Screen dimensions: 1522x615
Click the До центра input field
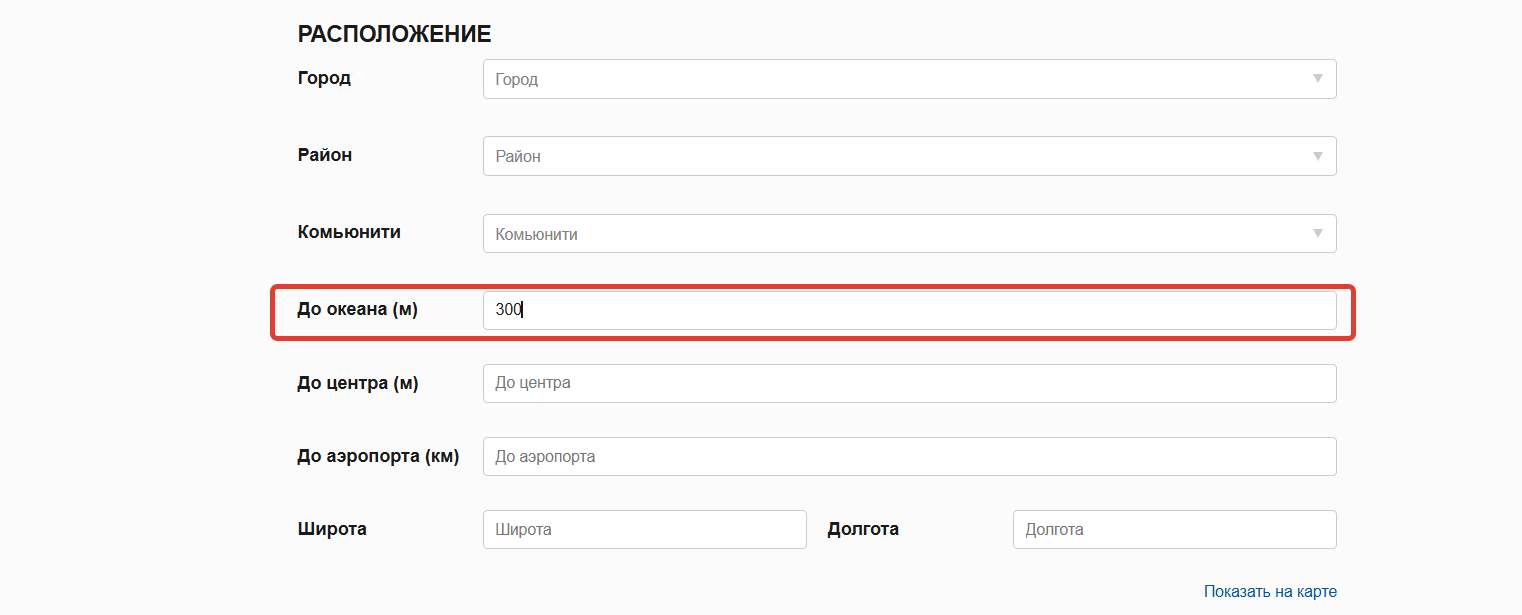[910, 383]
